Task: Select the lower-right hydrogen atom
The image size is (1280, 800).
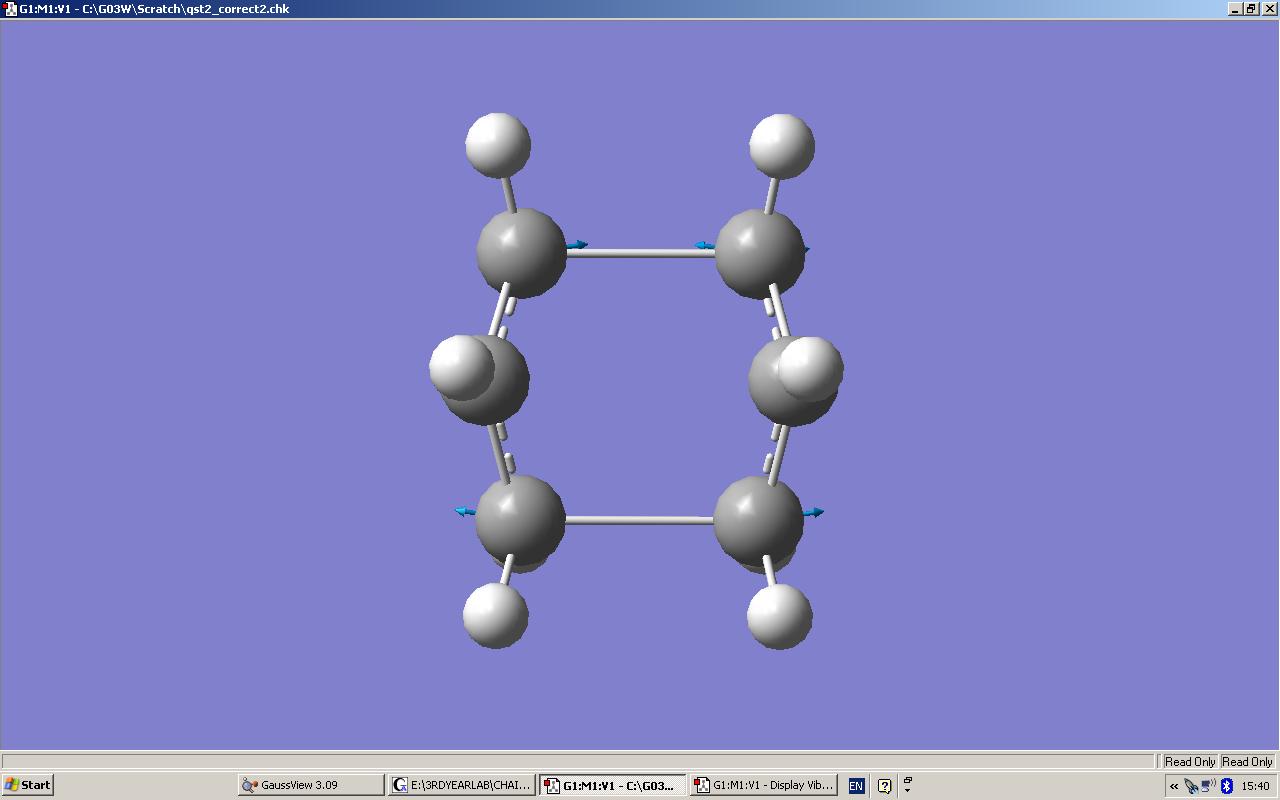Action: [x=780, y=616]
